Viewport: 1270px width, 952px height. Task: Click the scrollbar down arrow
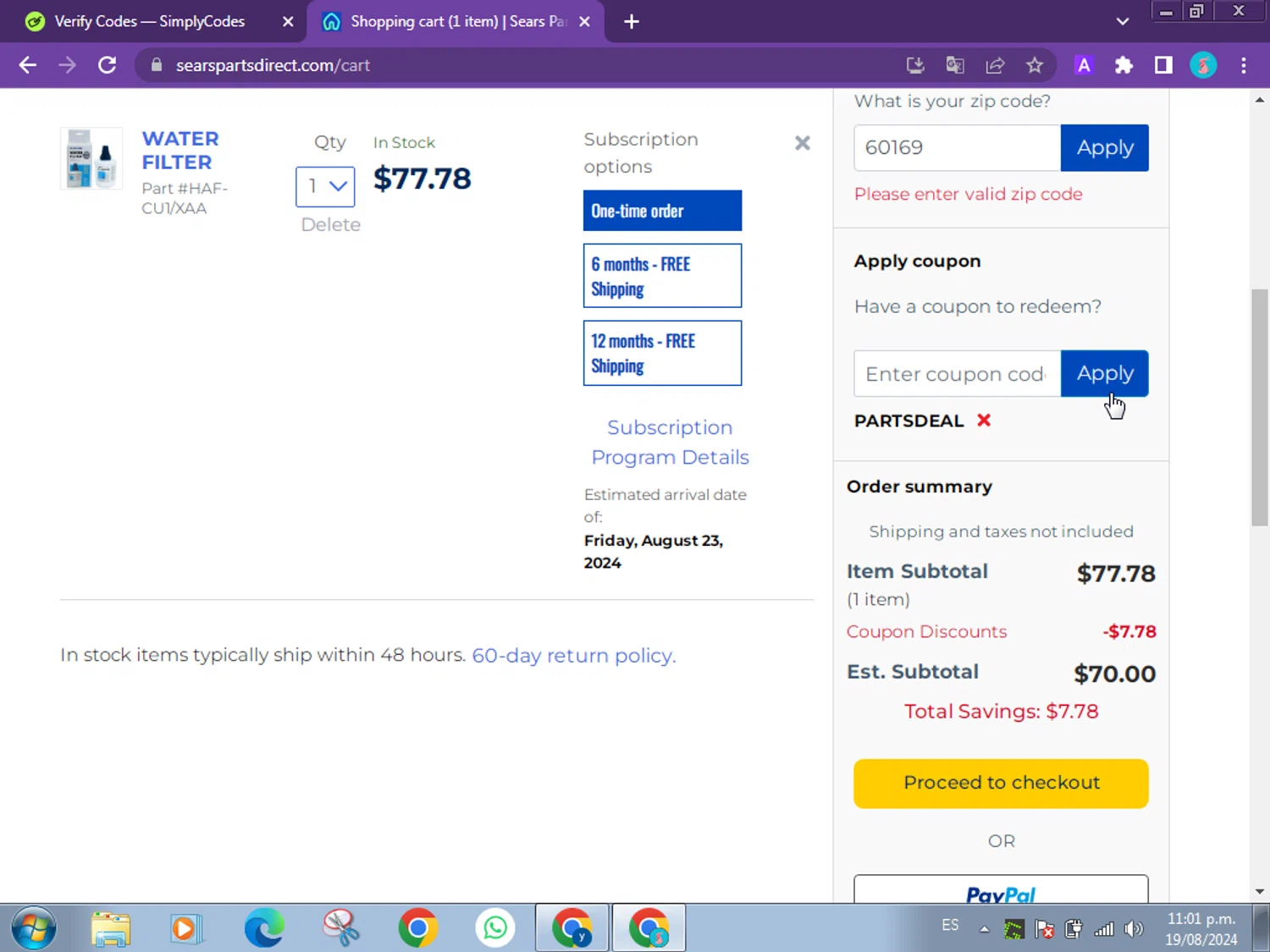click(x=1260, y=892)
